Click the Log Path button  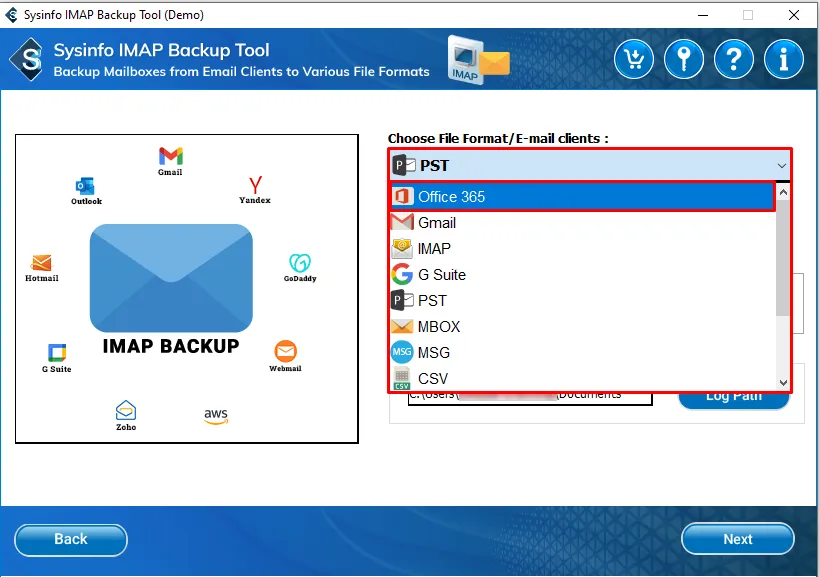pyautogui.click(x=734, y=399)
